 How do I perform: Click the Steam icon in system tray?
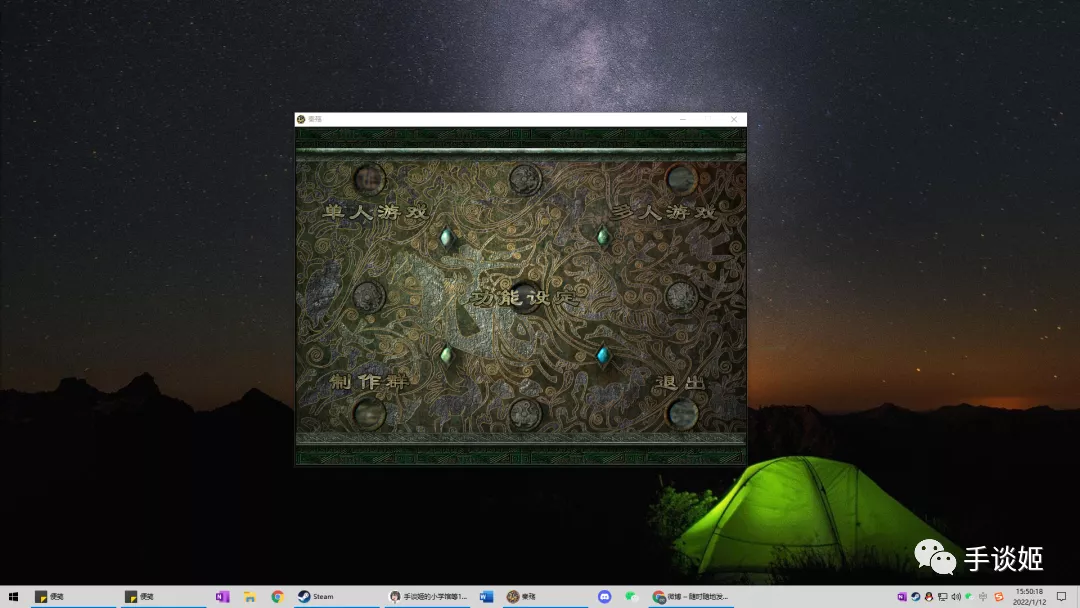[915, 597]
